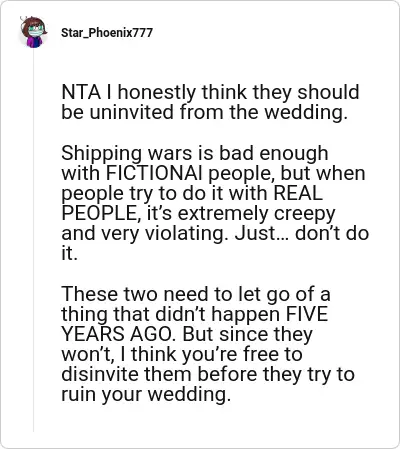Image resolution: width=400 pixels, height=449 pixels.
Task: Visit the Star_Phoenix777 username profile link
Action: click(x=107, y=33)
